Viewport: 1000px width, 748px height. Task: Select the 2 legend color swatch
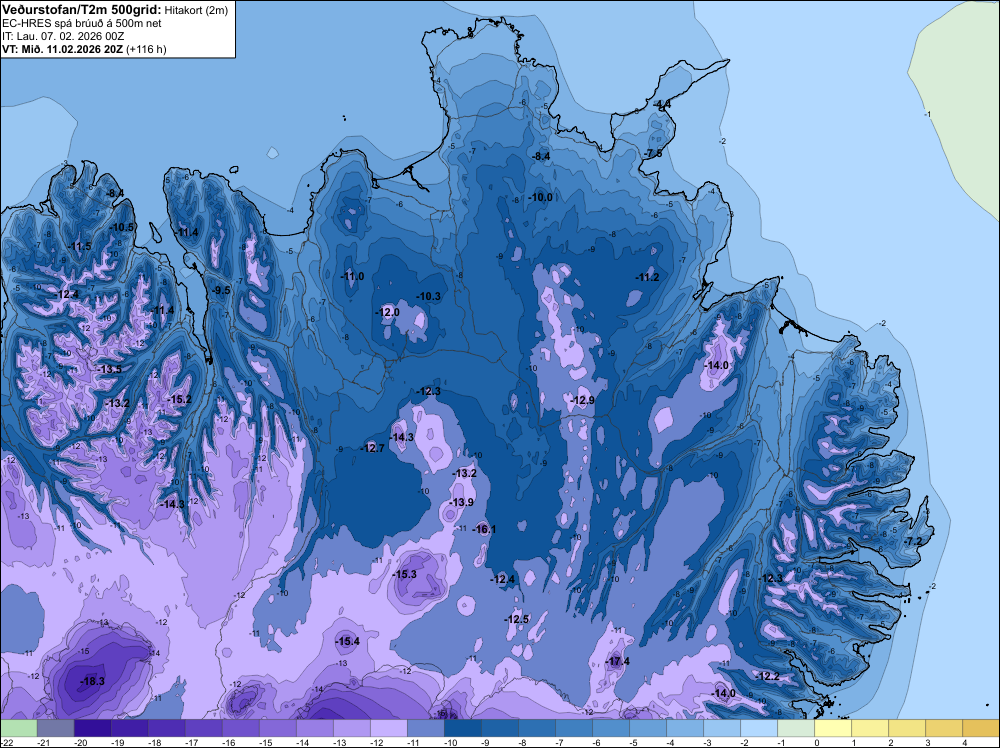tap(906, 728)
